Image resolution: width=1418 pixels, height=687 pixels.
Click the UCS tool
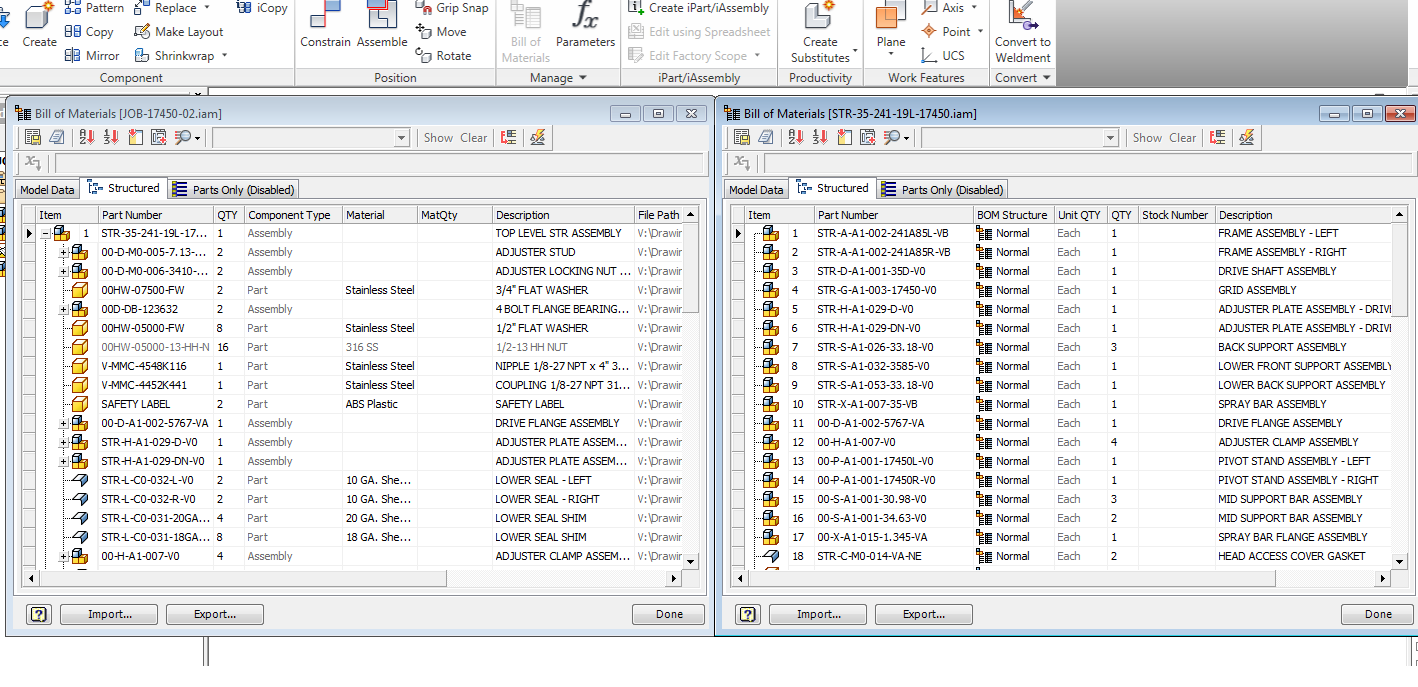point(942,55)
